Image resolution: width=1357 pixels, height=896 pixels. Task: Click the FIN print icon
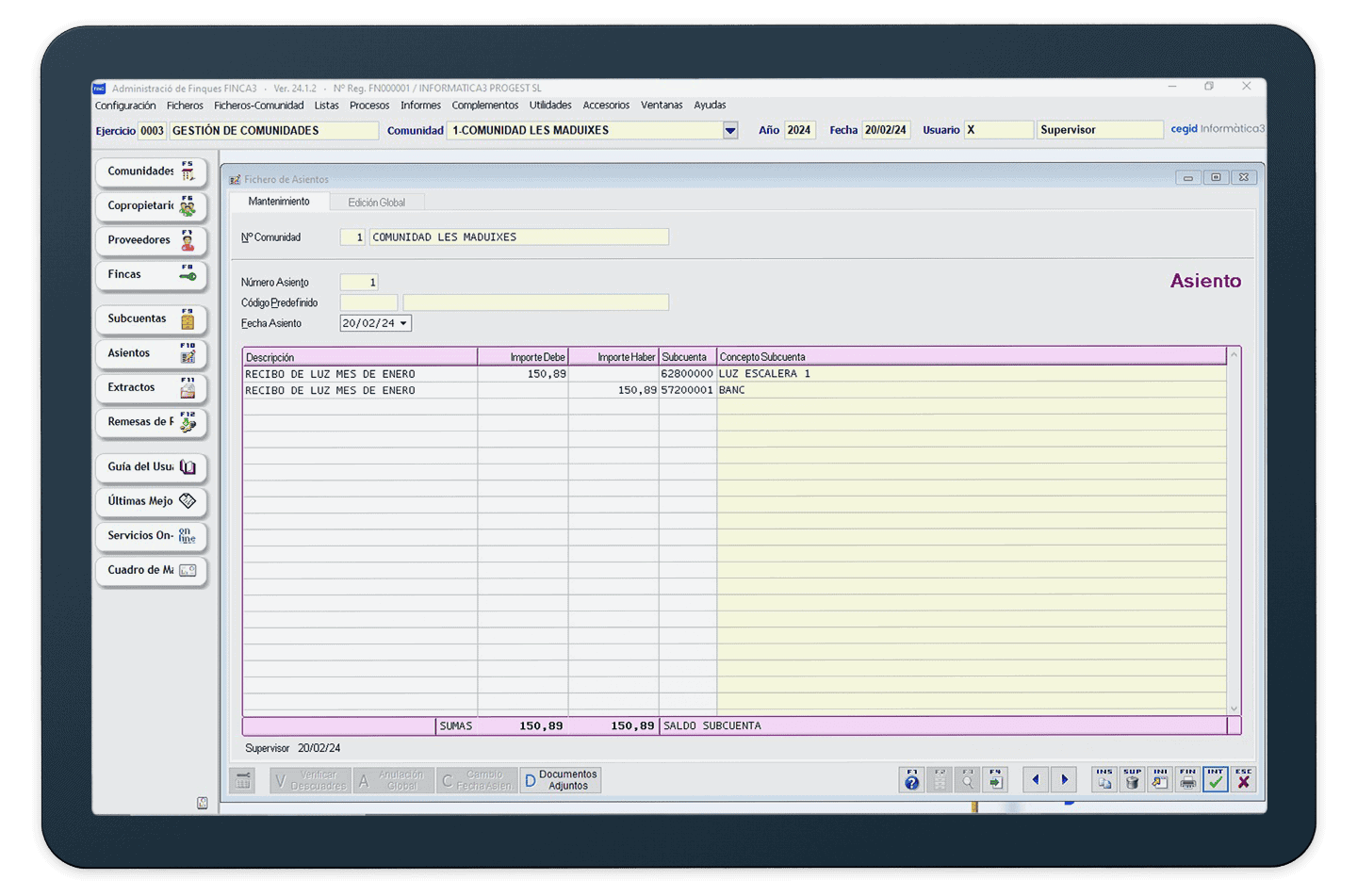tap(1187, 779)
